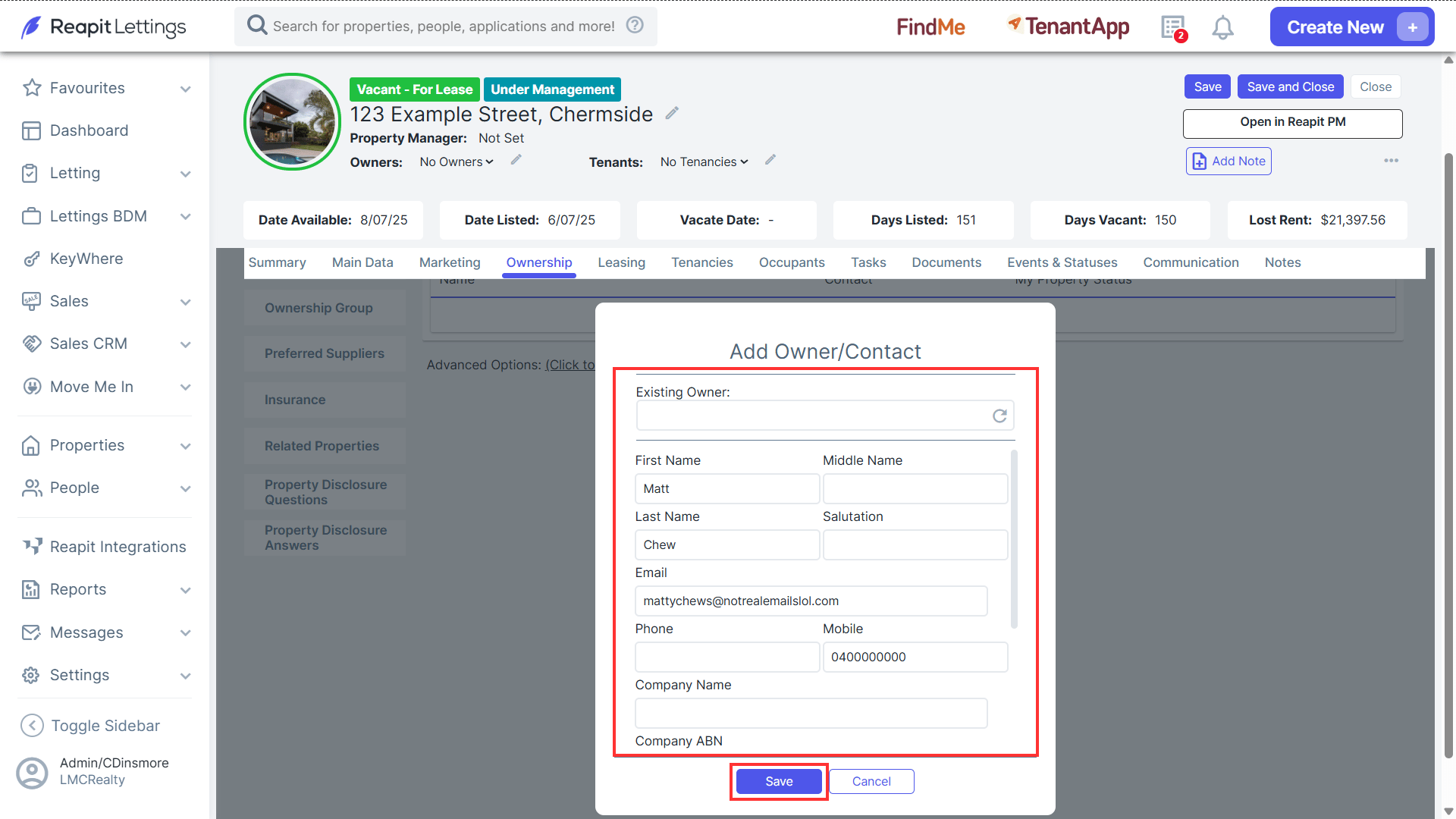Viewport: 1456px width, 819px height.
Task: Cancel the Add Owner/Contact dialog
Action: tap(871, 782)
